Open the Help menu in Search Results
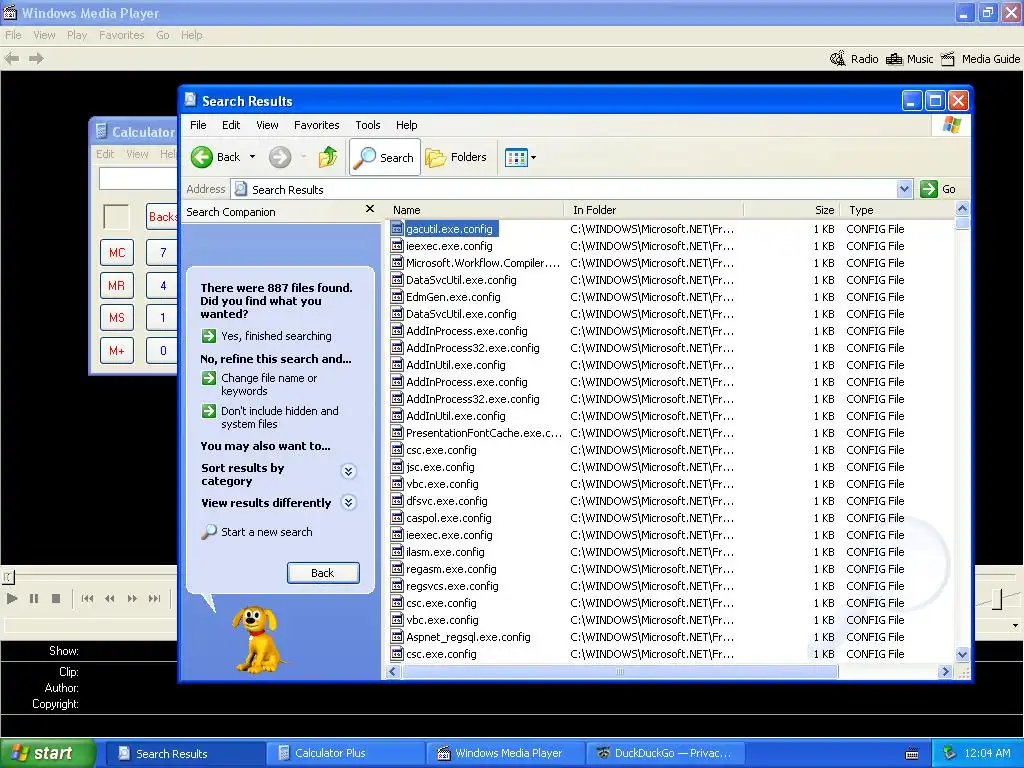Viewport: 1024px width, 768px height. coord(406,125)
